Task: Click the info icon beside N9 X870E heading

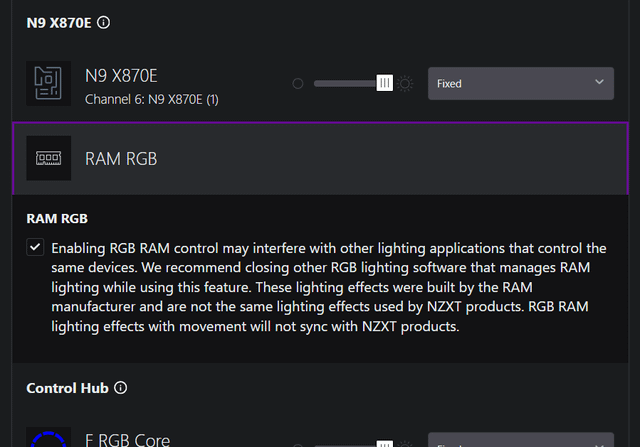Action: [x=104, y=22]
